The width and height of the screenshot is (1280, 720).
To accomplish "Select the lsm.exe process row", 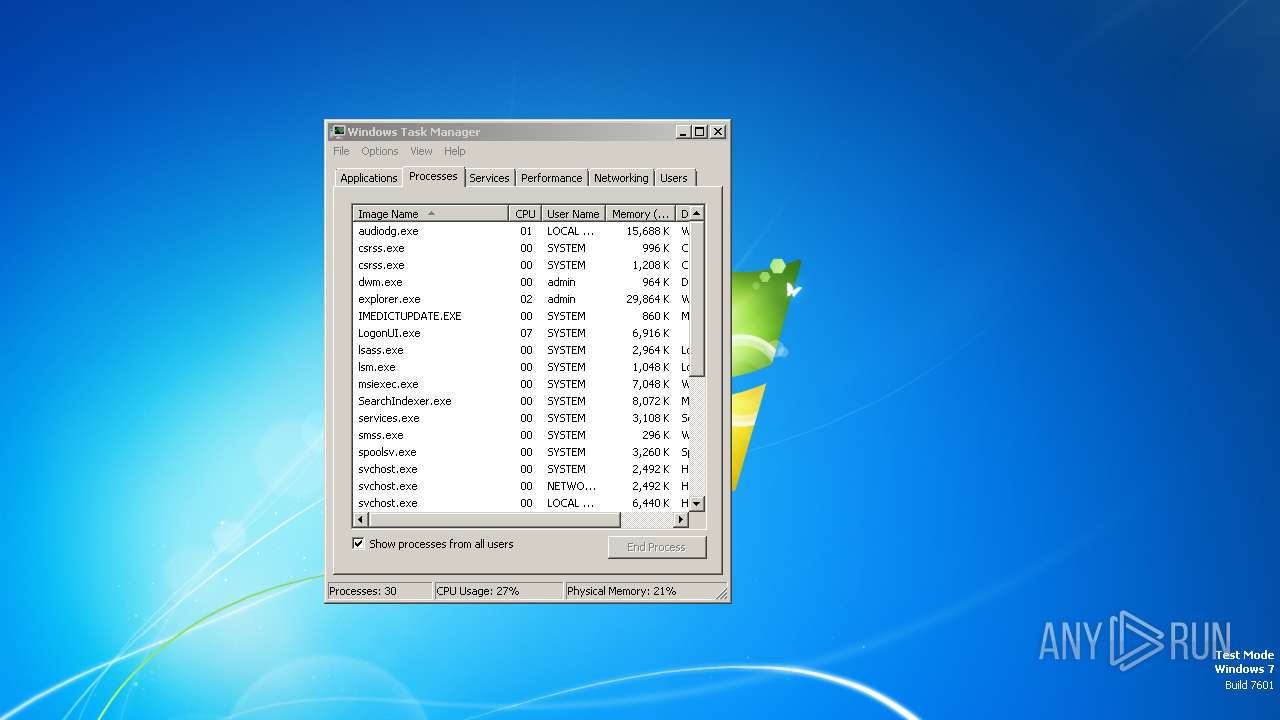I will (x=521, y=367).
